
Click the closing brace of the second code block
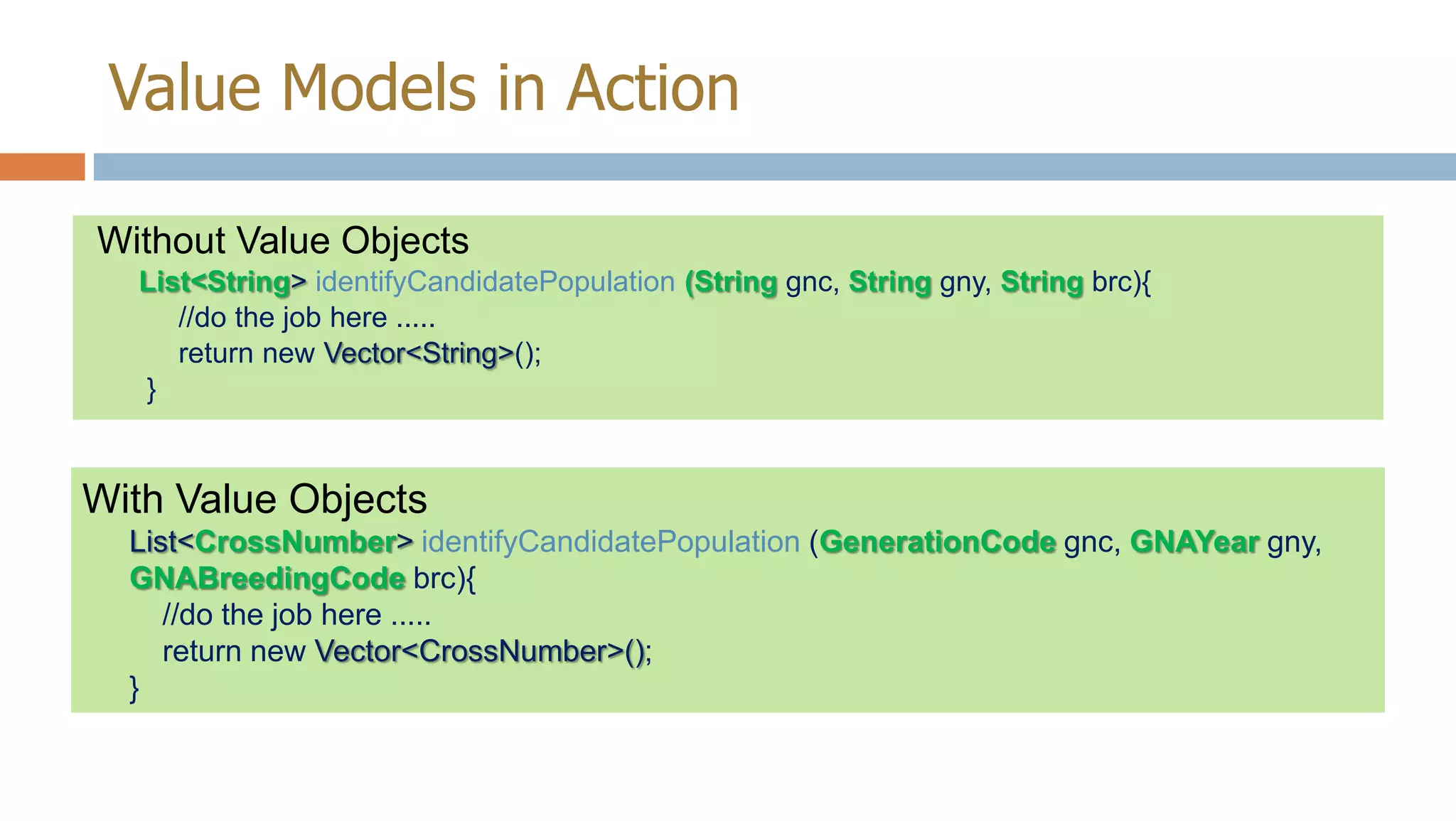(134, 688)
